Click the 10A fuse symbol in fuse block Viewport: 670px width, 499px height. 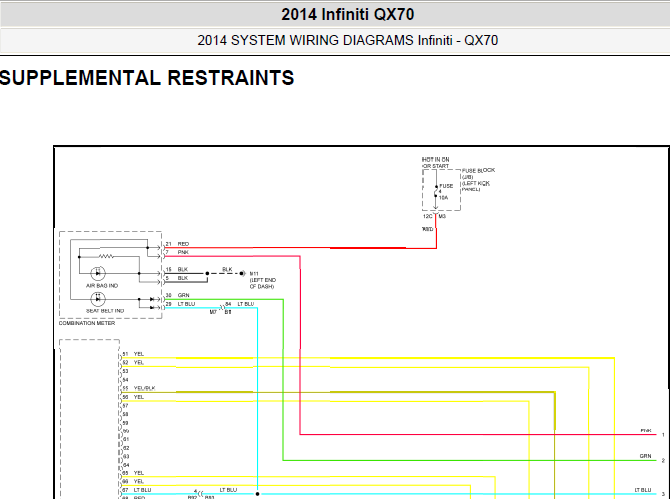click(436, 191)
